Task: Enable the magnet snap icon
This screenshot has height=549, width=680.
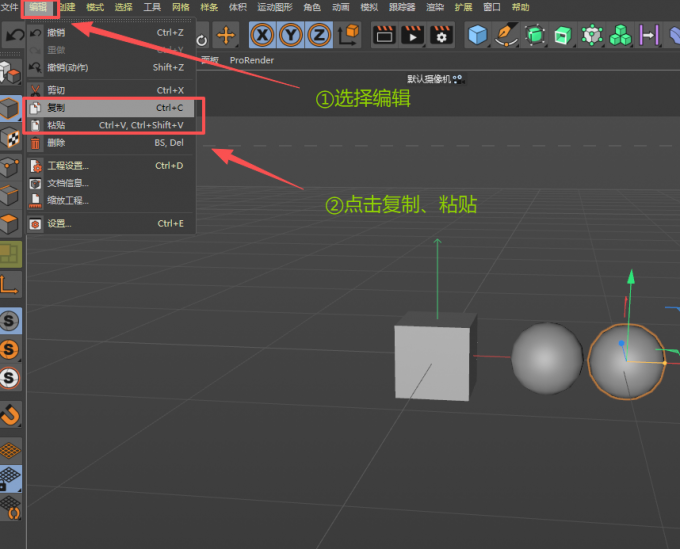Action: coord(10,413)
